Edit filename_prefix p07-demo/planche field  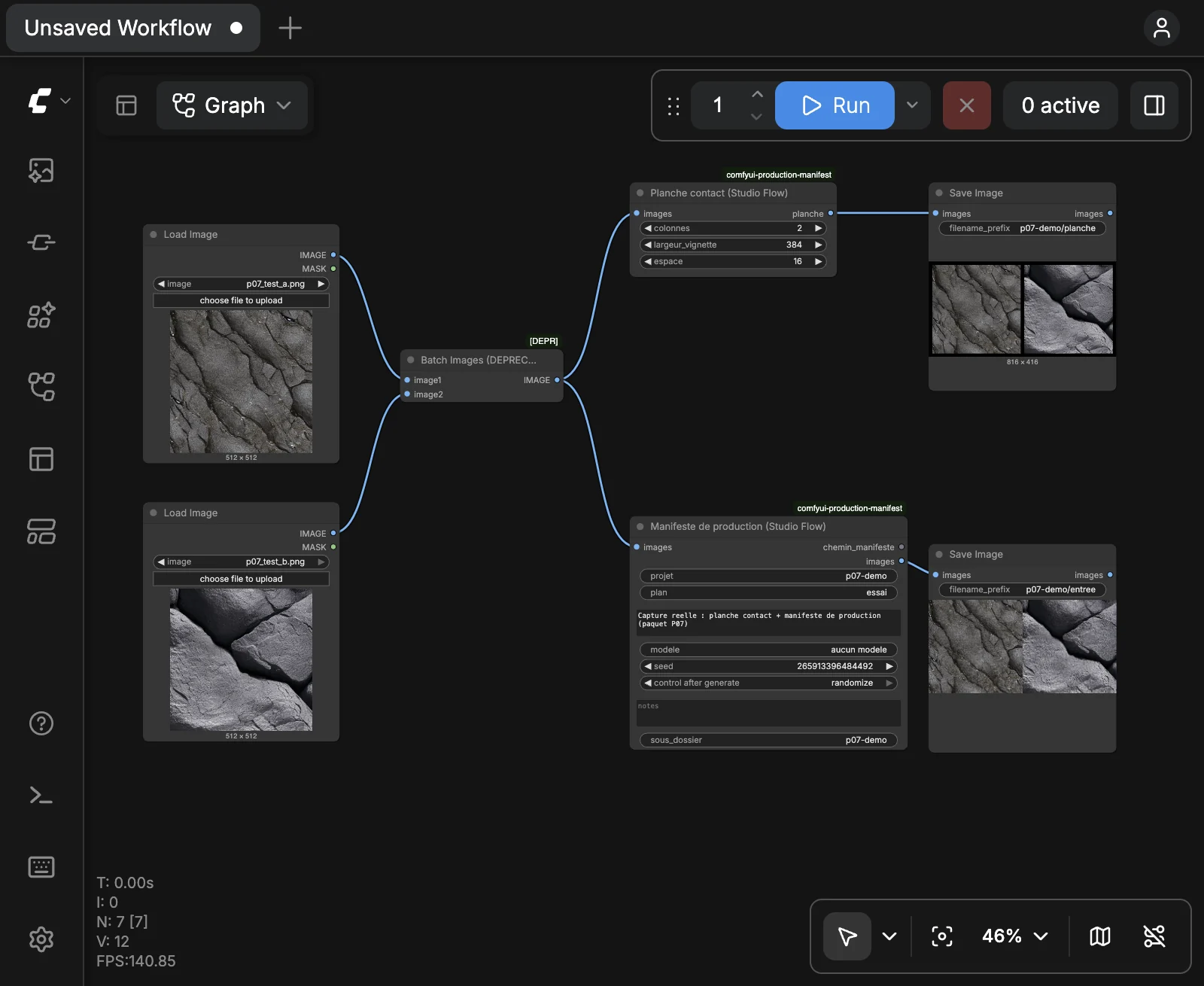point(1023,228)
